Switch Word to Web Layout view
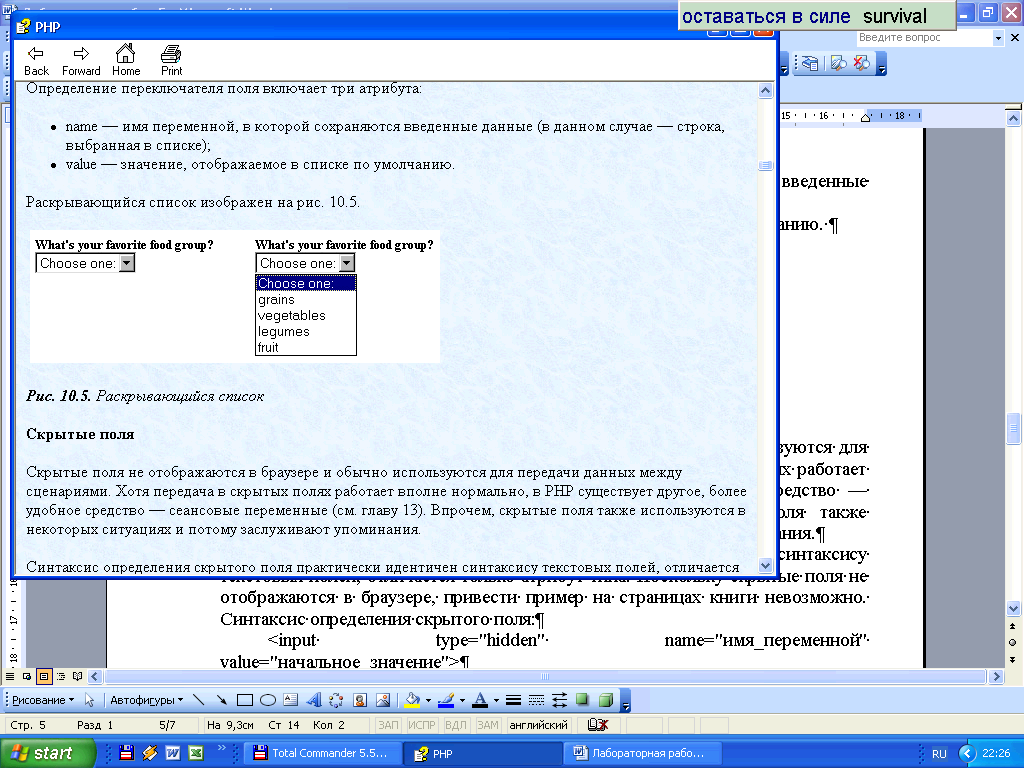The height and width of the screenshot is (768, 1024). (27, 676)
